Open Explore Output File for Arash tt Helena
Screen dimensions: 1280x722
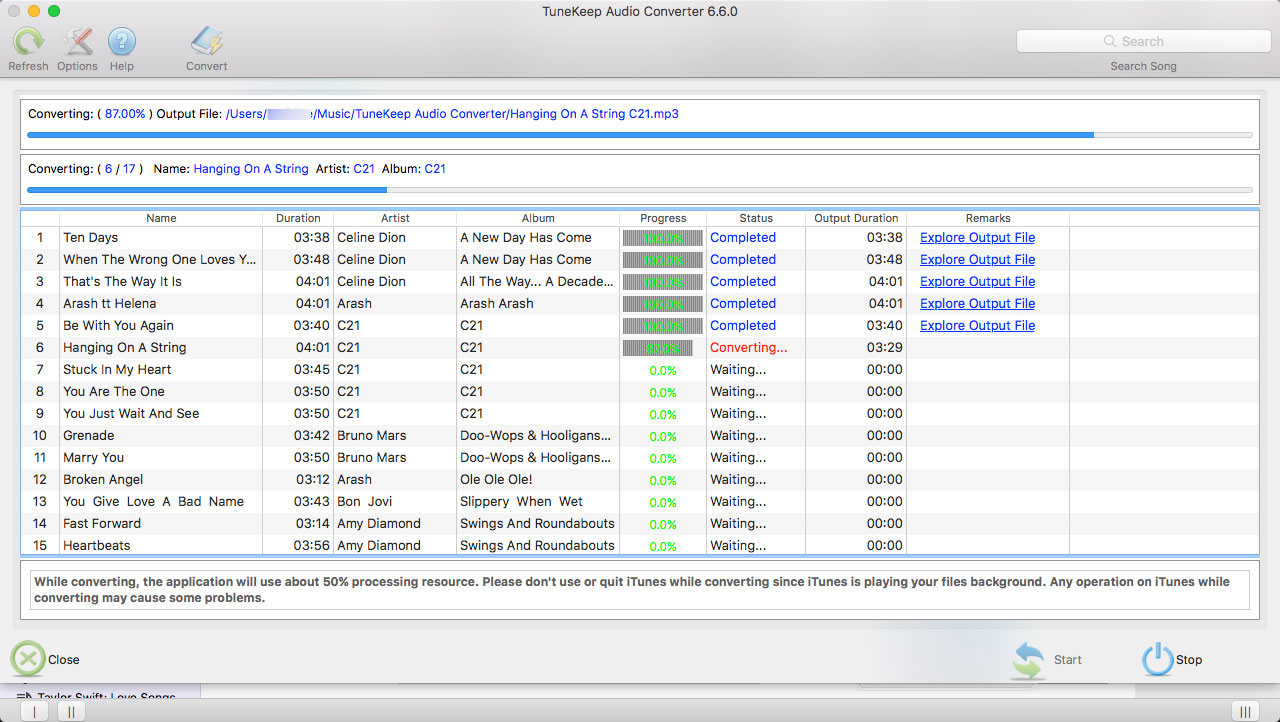pos(977,303)
